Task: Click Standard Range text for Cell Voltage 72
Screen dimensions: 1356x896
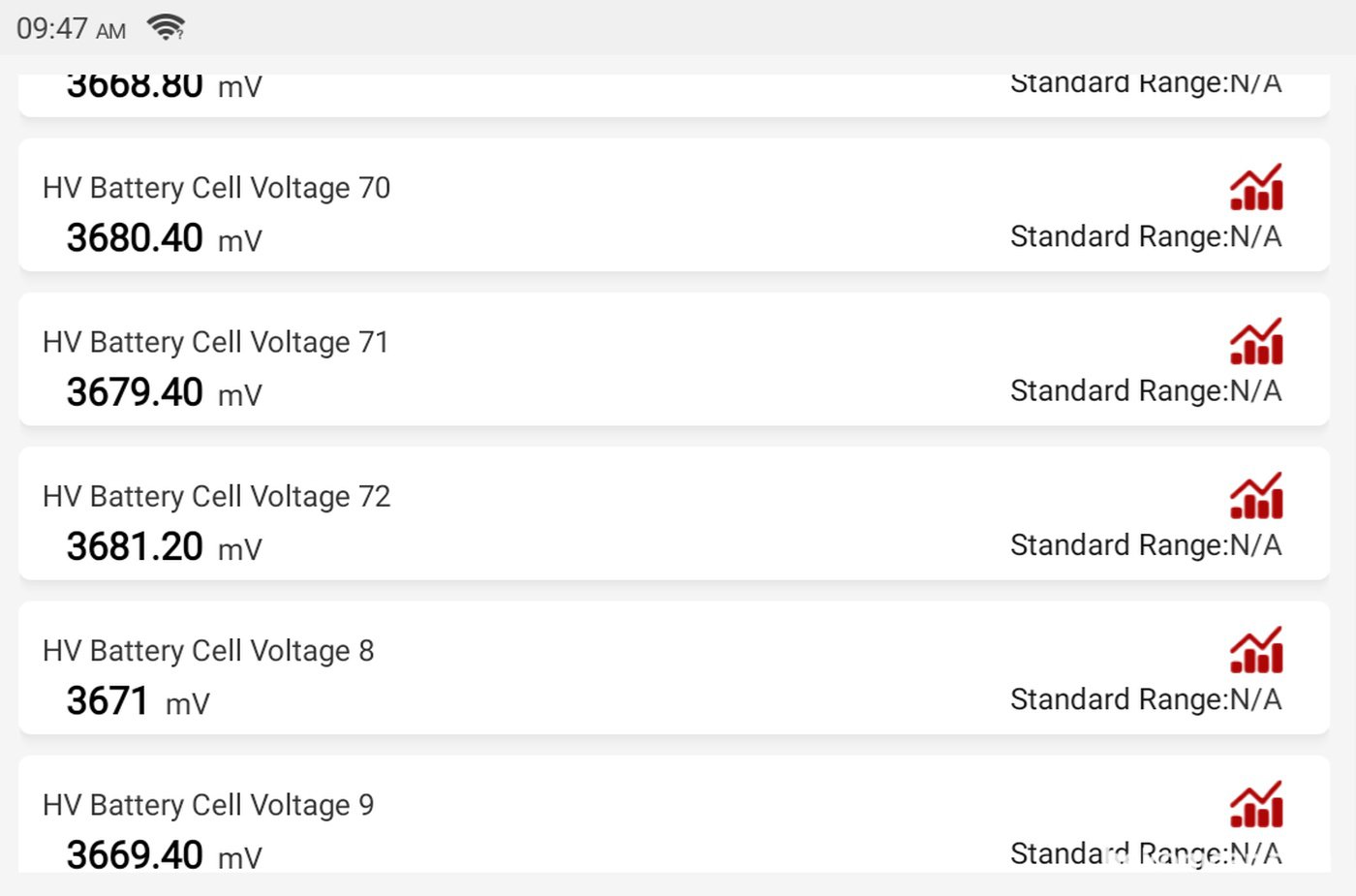Action: pos(1146,545)
